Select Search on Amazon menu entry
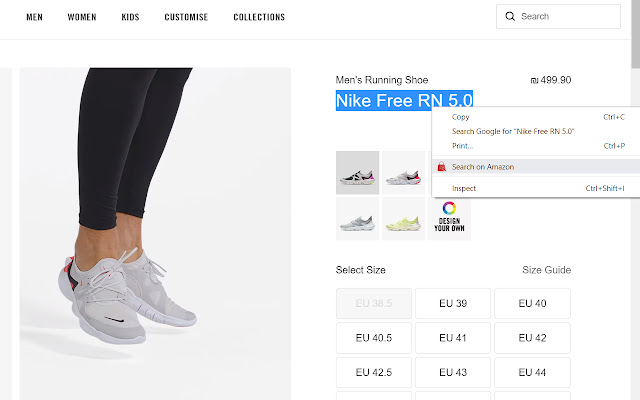Viewport: 640px width, 400px height. (483, 167)
